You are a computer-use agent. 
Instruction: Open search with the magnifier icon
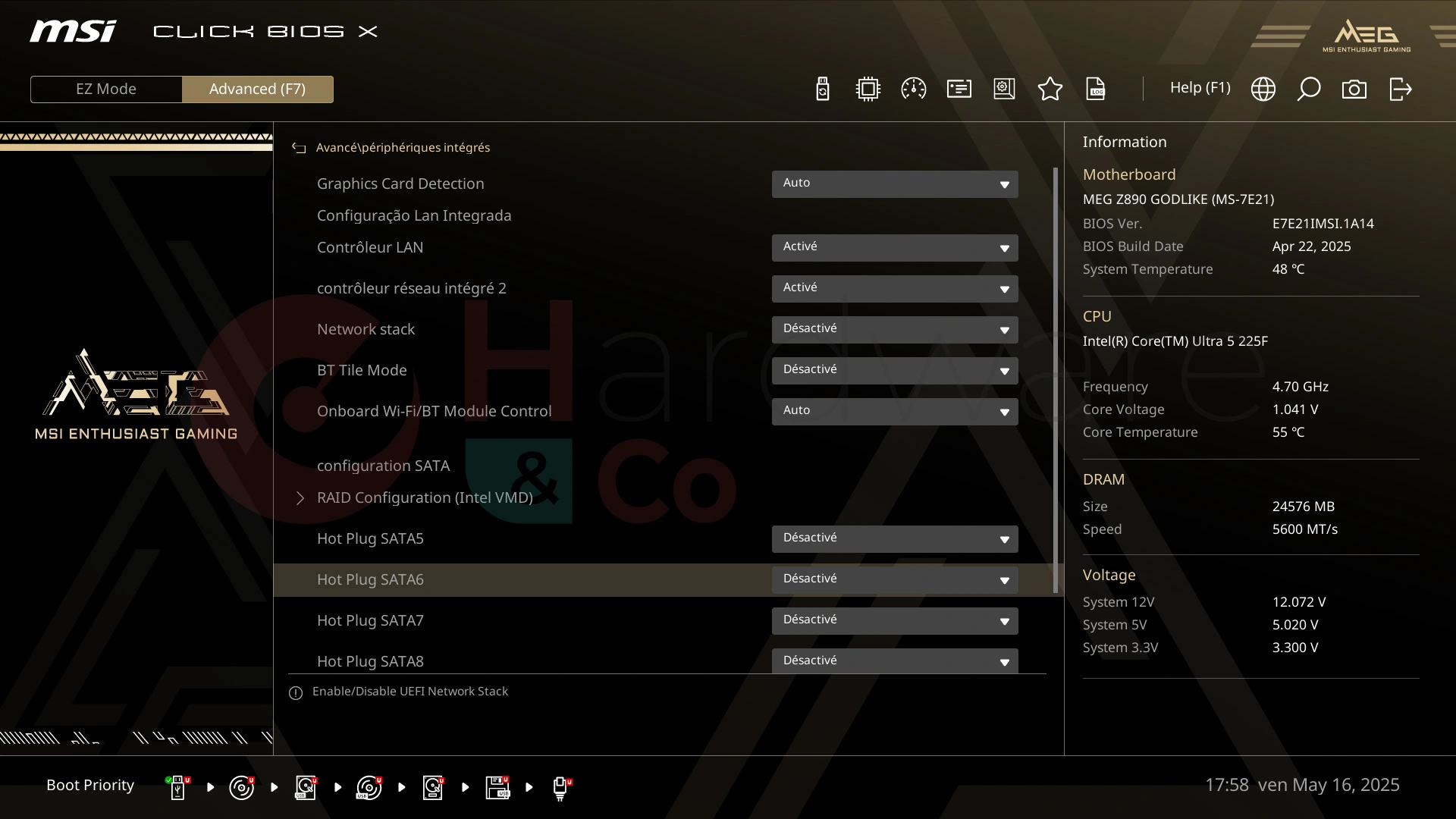pos(1308,89)
